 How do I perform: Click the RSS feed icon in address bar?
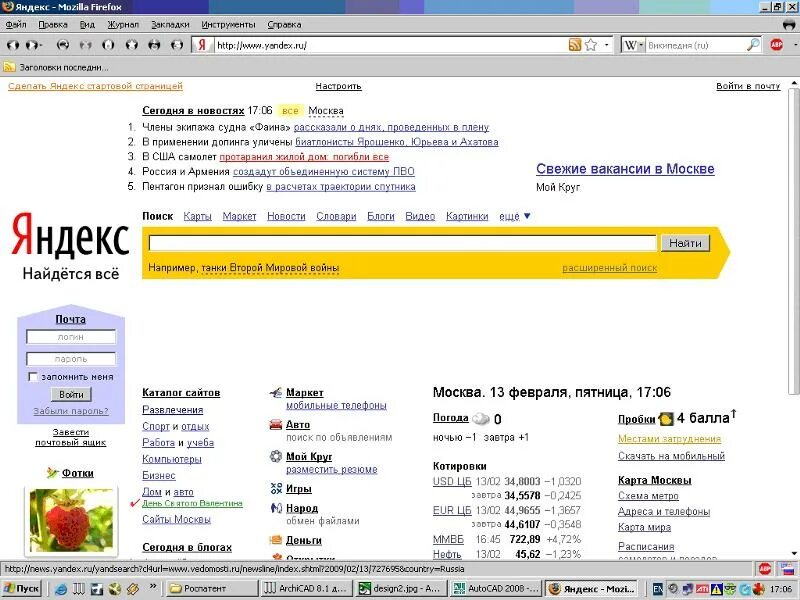pyautogui.click(x=574, y=45)
